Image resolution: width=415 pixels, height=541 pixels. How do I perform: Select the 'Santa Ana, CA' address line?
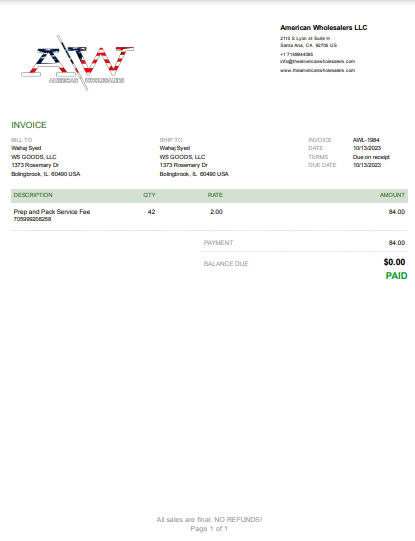pyautogui.click(x=308, y=45)
